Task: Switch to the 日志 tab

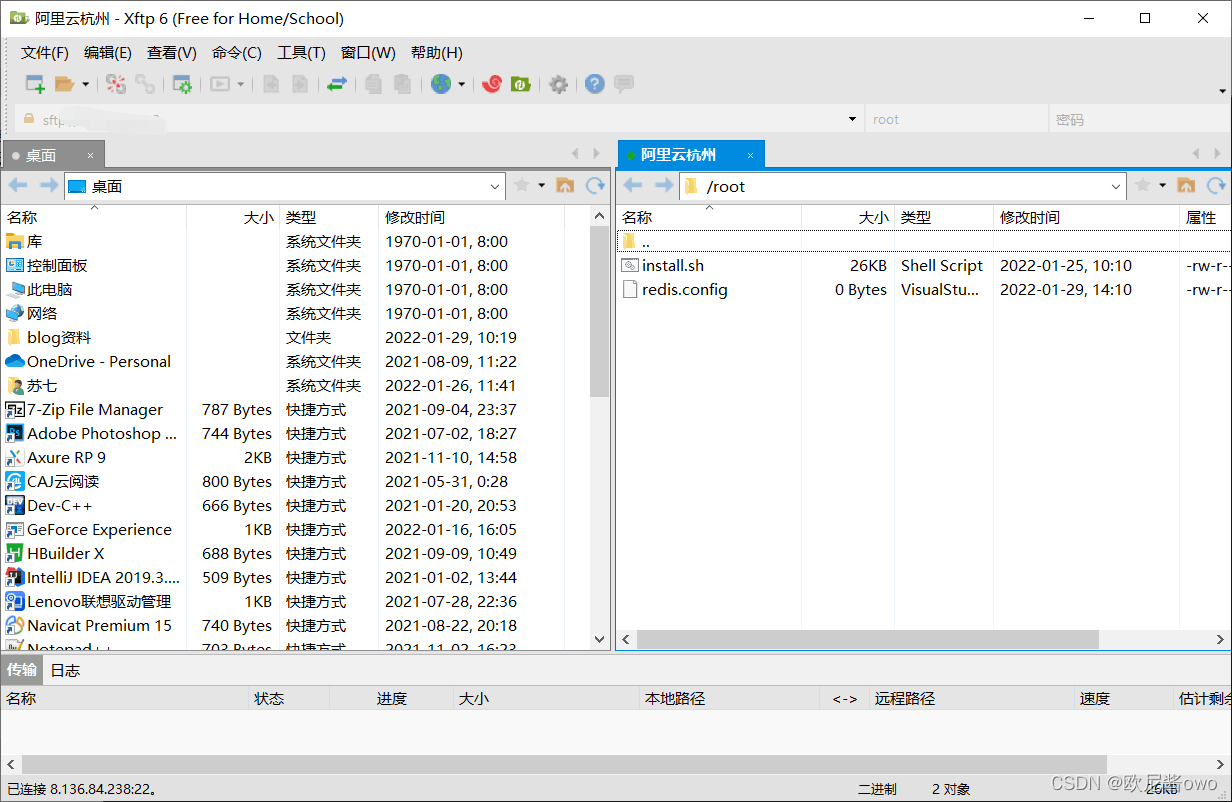Action: [x=64, y=670]
